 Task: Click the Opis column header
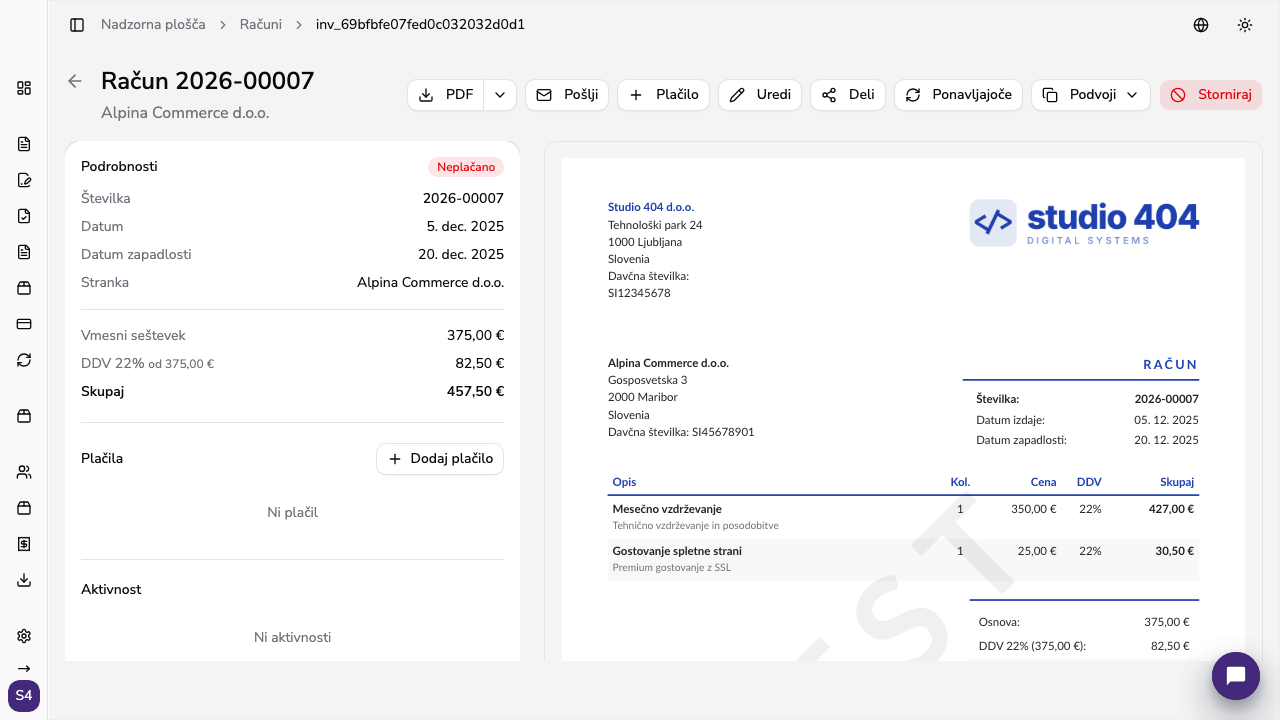[x=624, y=482]
